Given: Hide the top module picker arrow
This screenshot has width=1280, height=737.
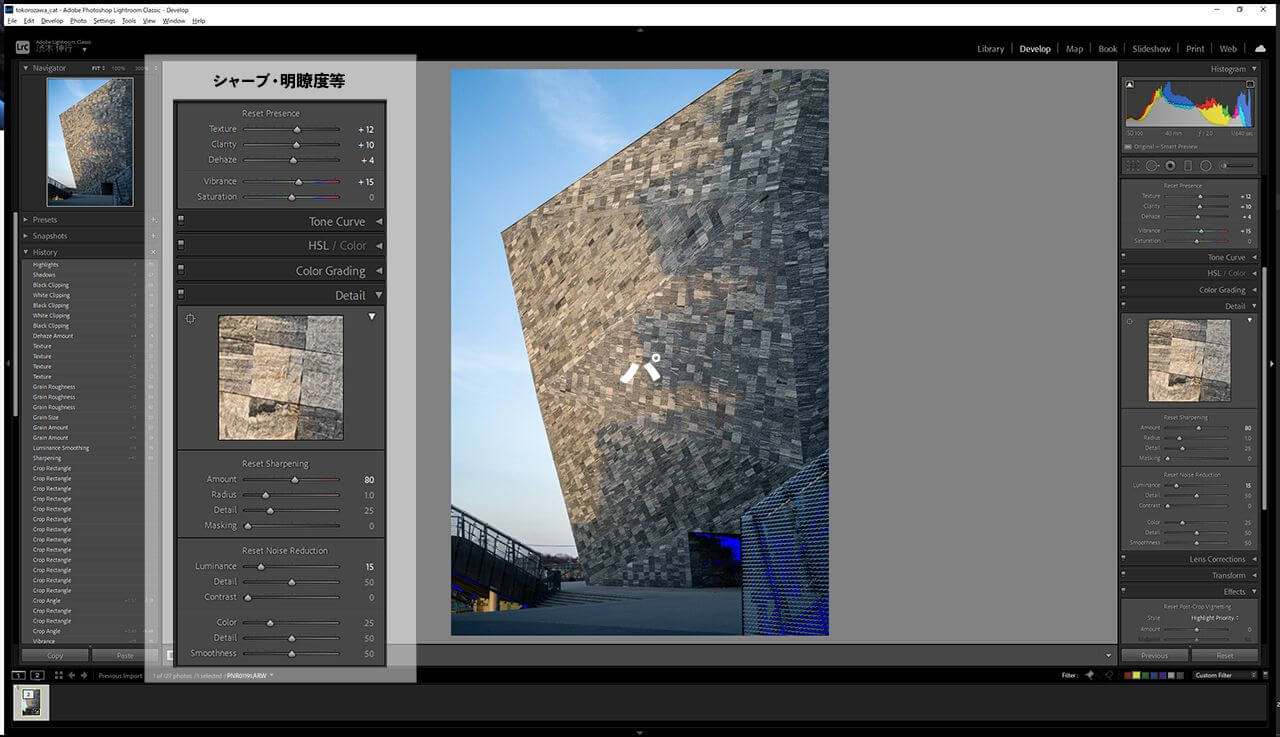Looking at the screenshot, I should (640, 31).
